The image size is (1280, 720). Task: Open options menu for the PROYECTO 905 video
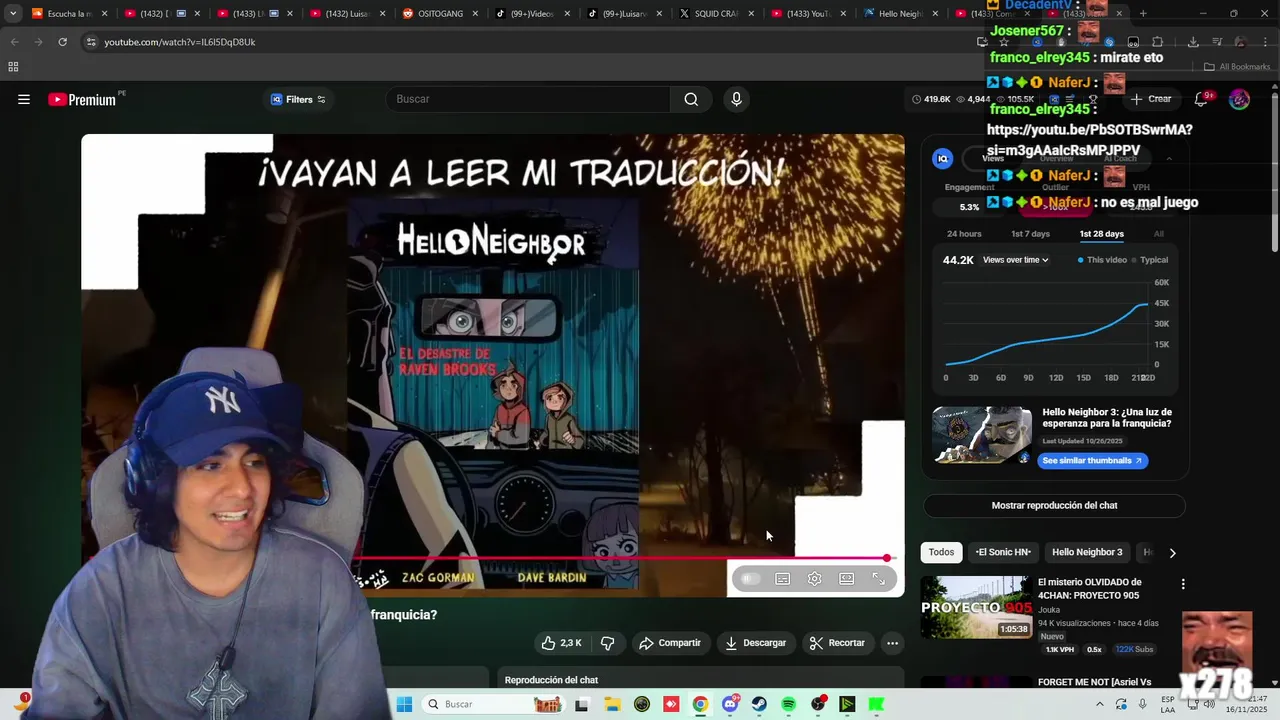pos(1183,584)
